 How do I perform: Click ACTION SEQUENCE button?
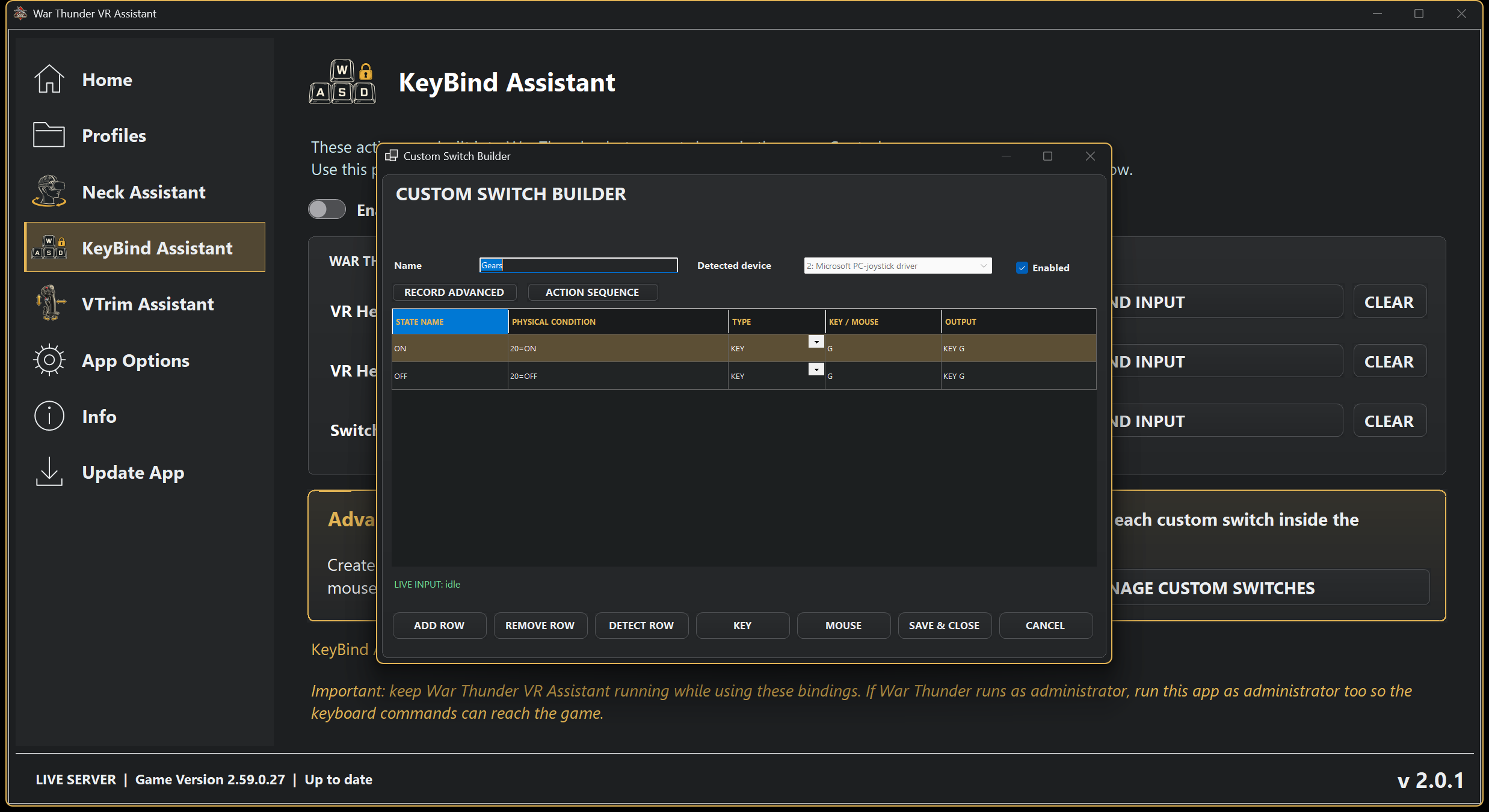point(592,292)
